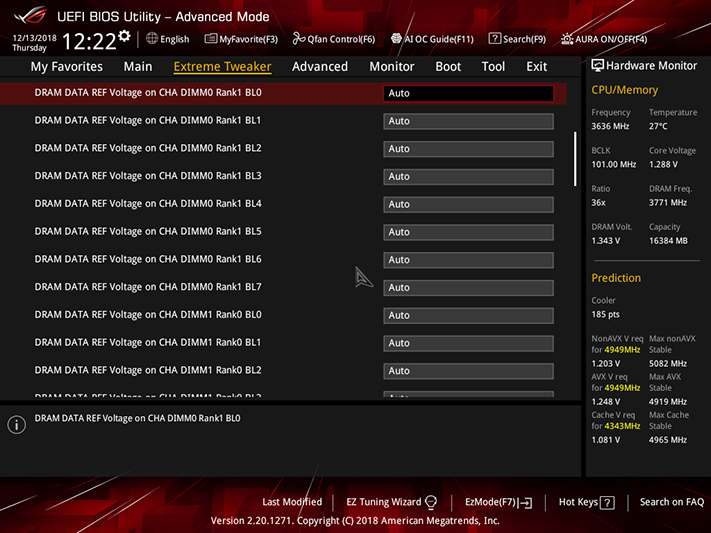
Task: Launch AI OC Guide(F11) icon
Action: (x=396, y=39)
